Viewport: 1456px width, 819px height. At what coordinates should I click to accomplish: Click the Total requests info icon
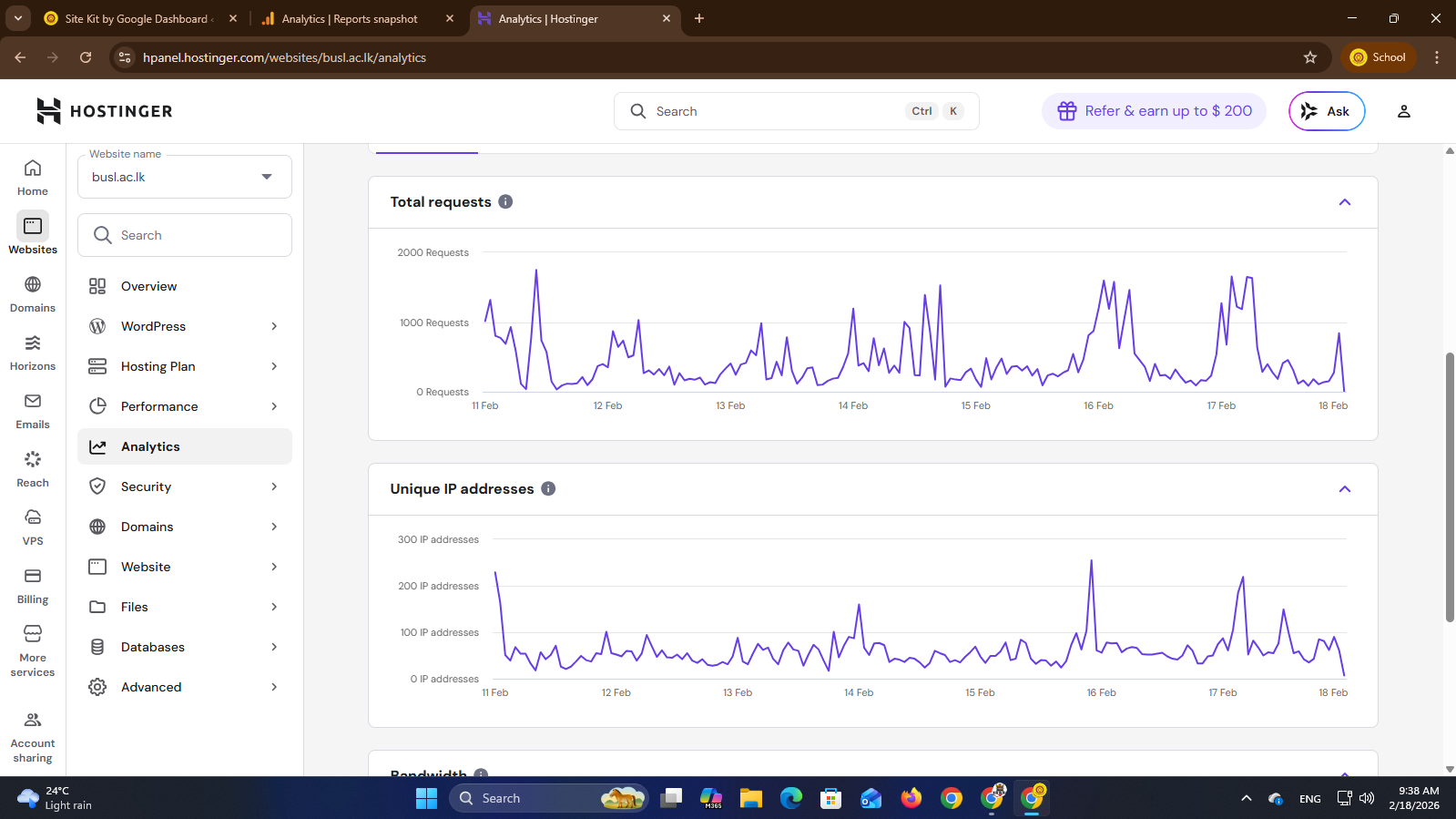pyautogui.click(x=505, y=201)
